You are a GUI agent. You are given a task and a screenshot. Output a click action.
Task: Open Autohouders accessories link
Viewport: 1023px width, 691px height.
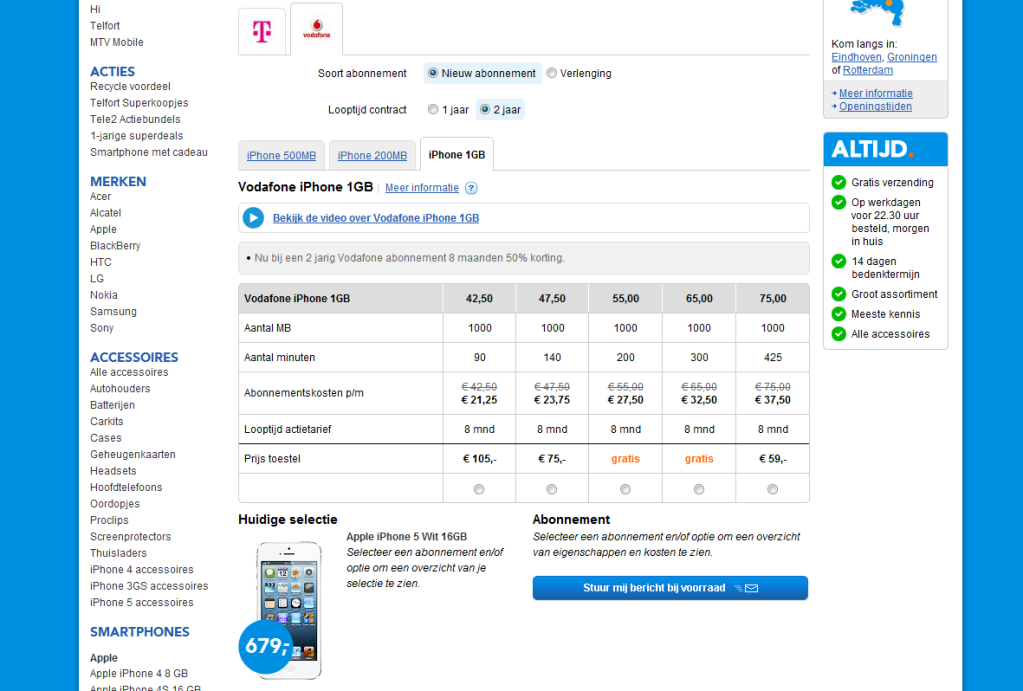(120, 389)
